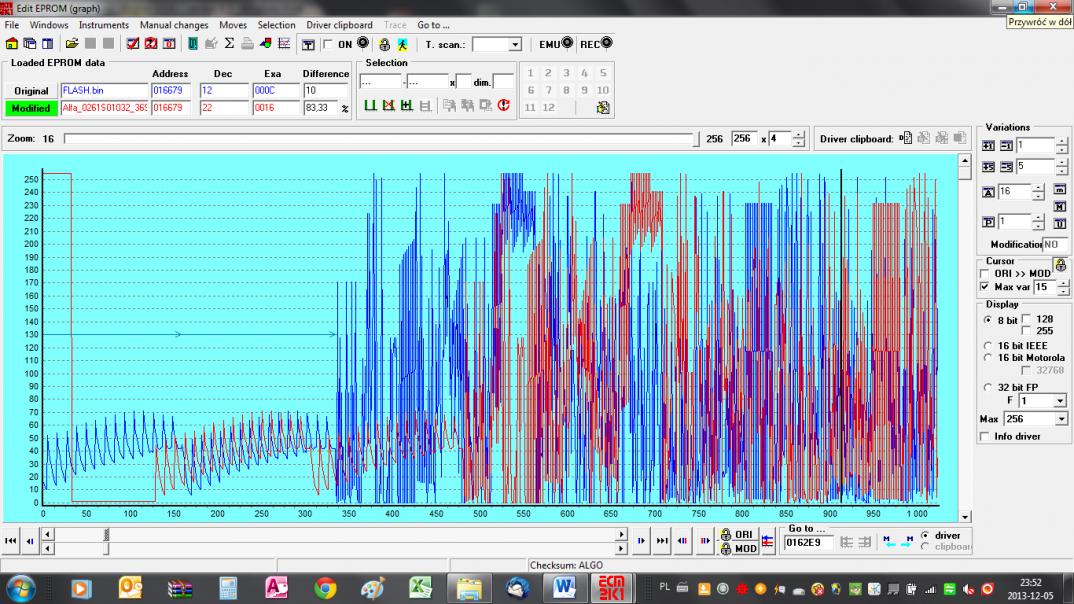Click the skip-to-end navigation button
The height and width of the screenshot is (604, 1074).
(x=662, y=540)
